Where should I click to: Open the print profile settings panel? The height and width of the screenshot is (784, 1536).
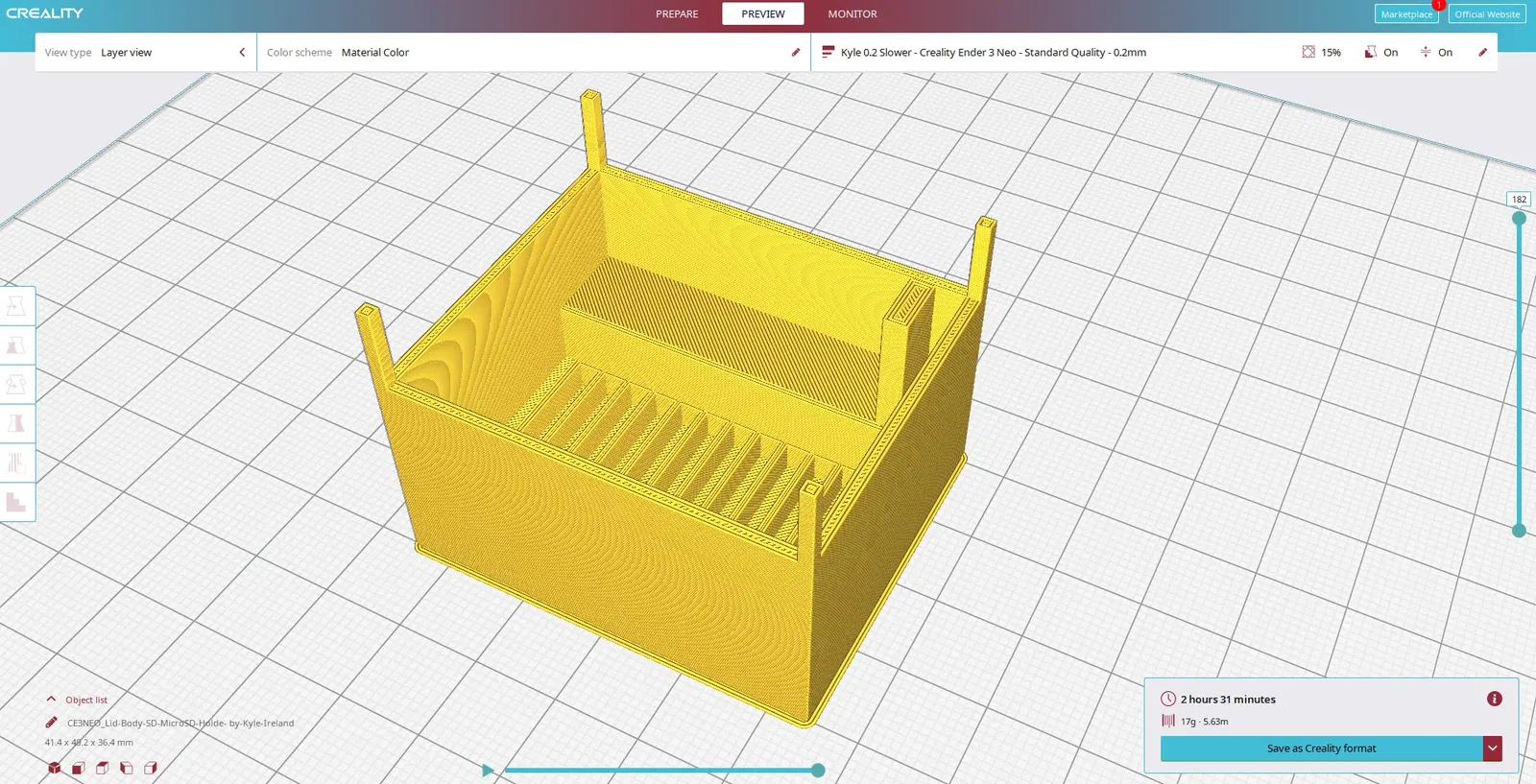(1155, 53)
